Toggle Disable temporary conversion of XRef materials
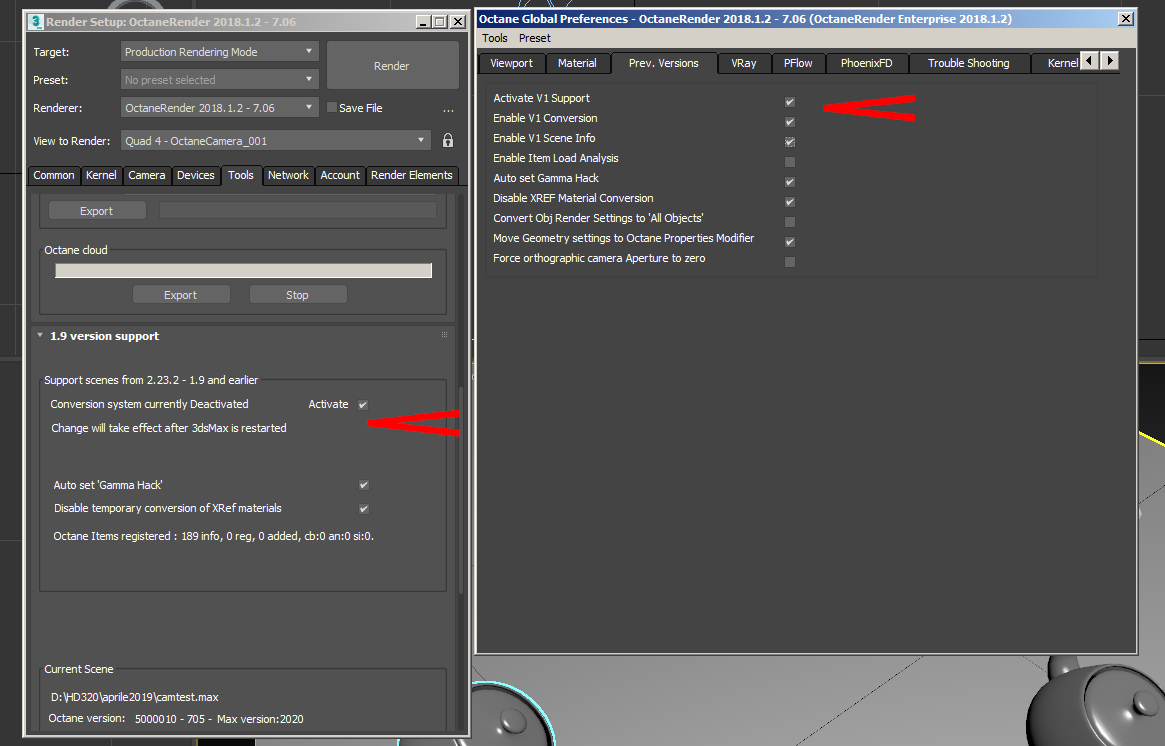The width and height of the screenshot is (1165, 746). coord(364,509)
